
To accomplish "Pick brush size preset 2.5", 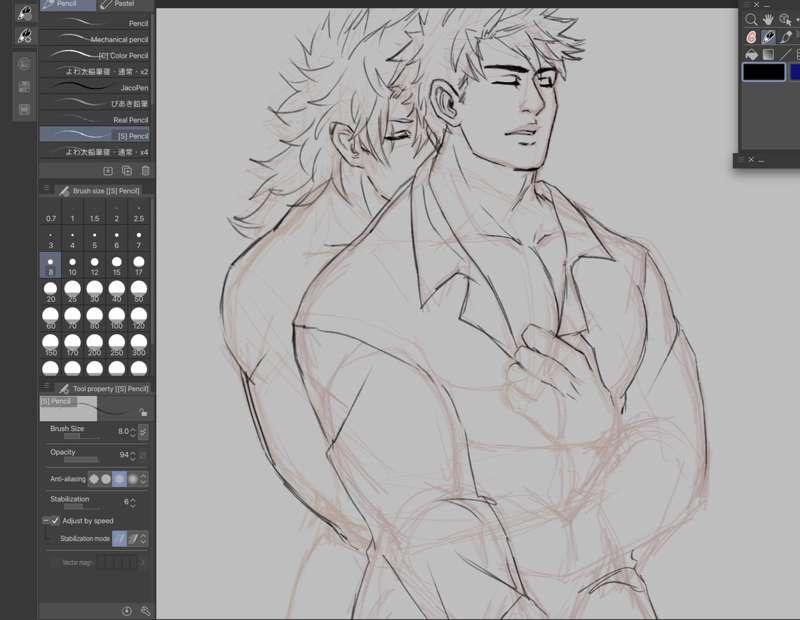I will tap(139, 213).
